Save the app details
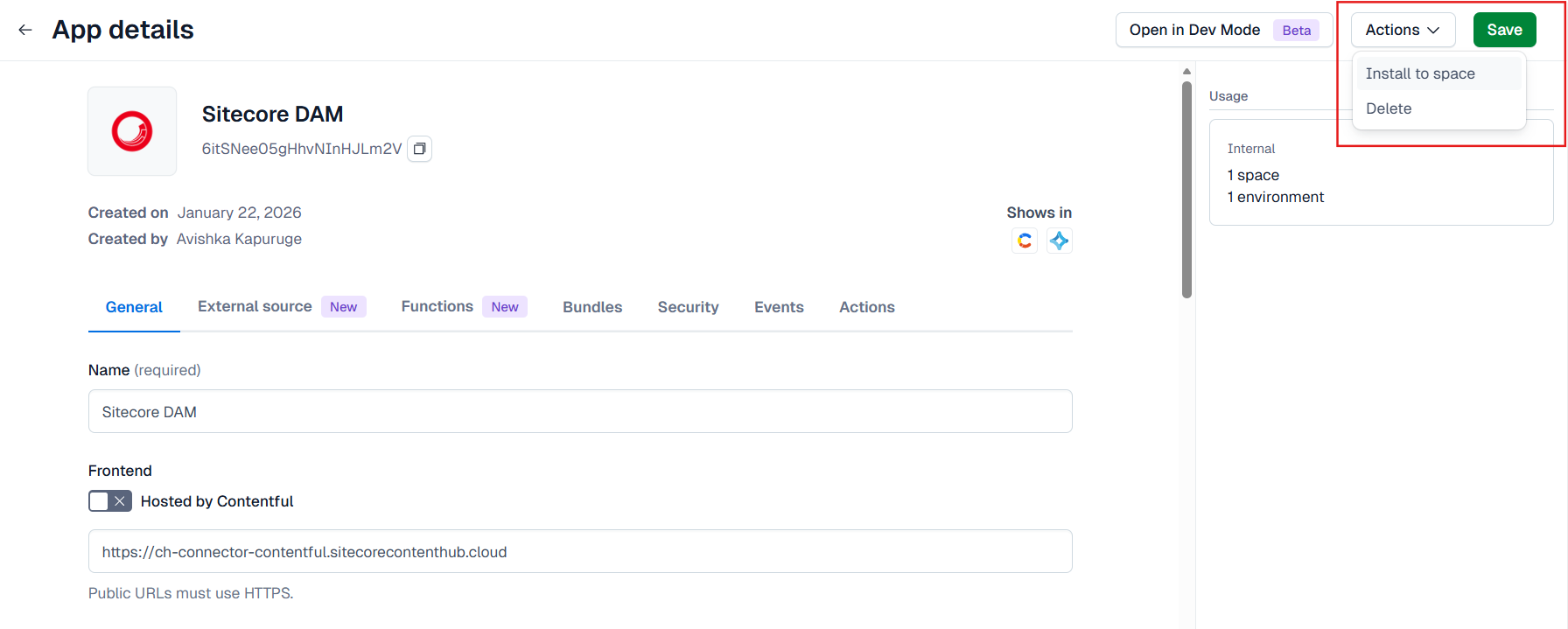 tap(1504, 30)
